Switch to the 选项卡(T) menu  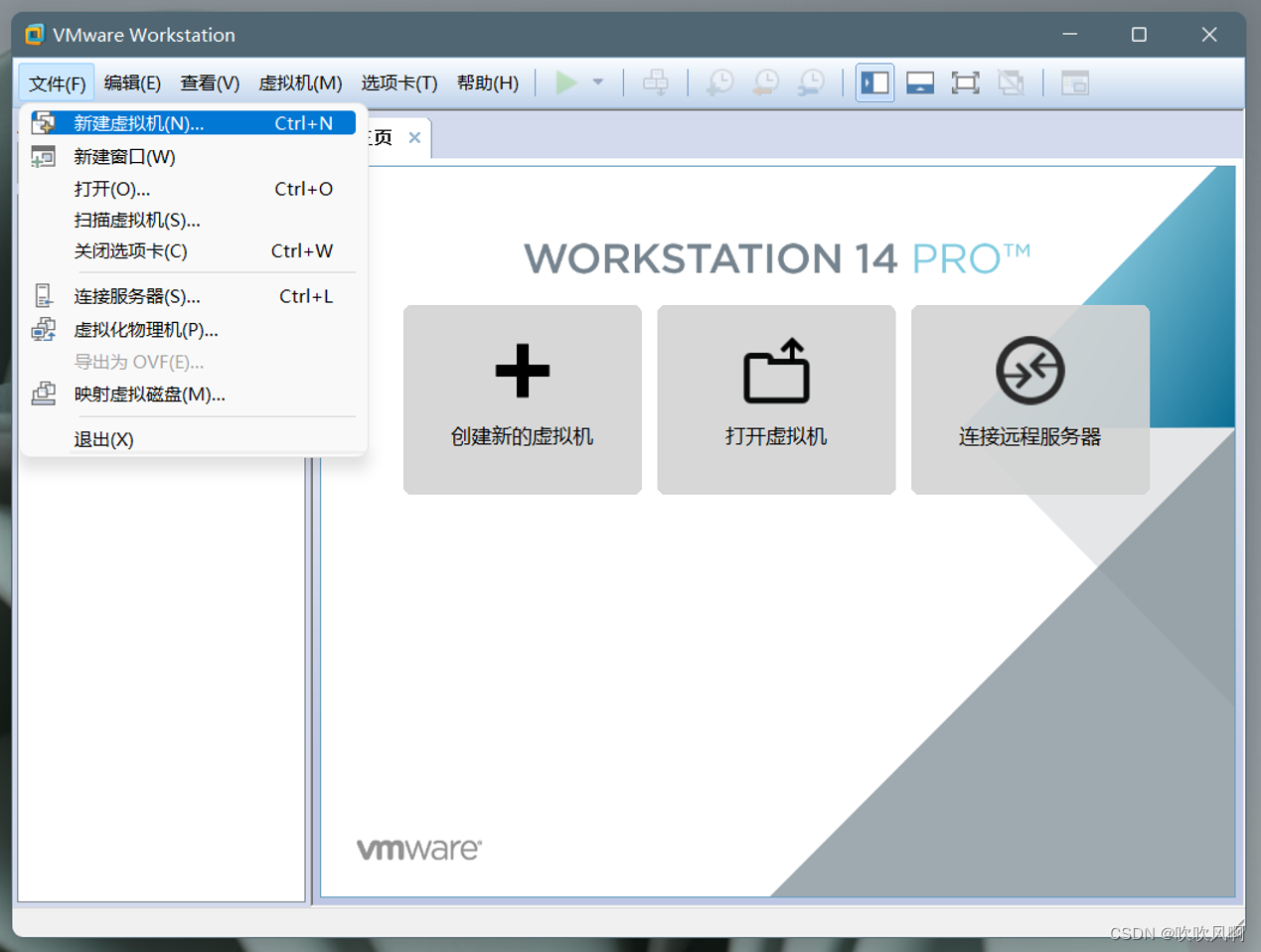(x=397, y=83)
